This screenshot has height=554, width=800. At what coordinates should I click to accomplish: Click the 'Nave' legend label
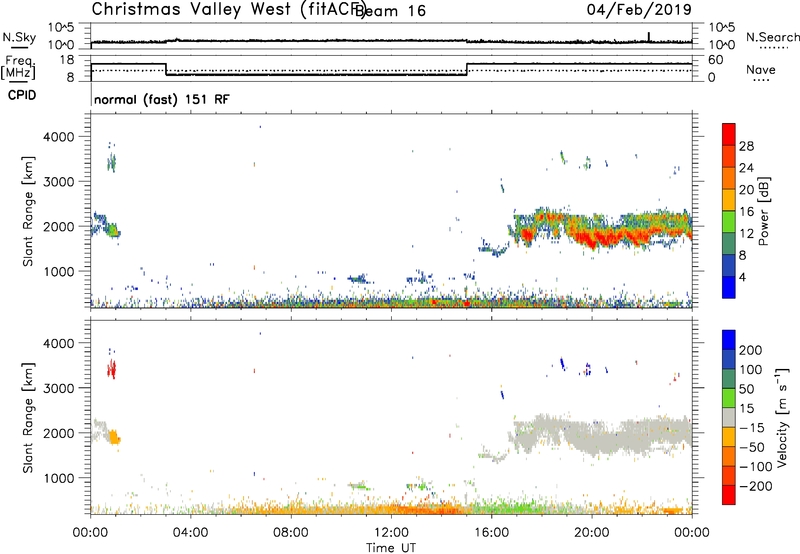click(761, 70)
